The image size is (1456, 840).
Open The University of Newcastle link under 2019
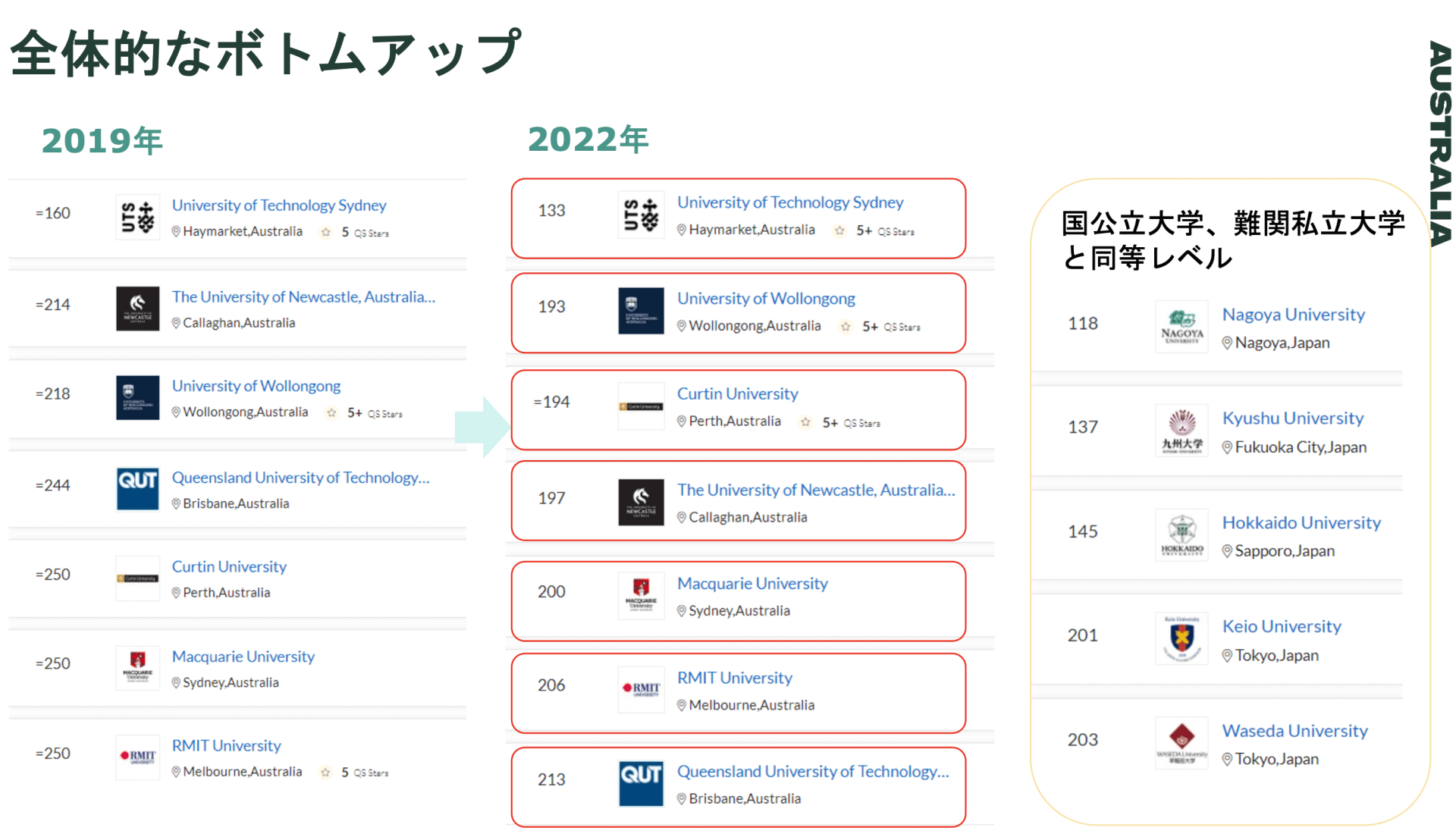click(x=303, y=296)
